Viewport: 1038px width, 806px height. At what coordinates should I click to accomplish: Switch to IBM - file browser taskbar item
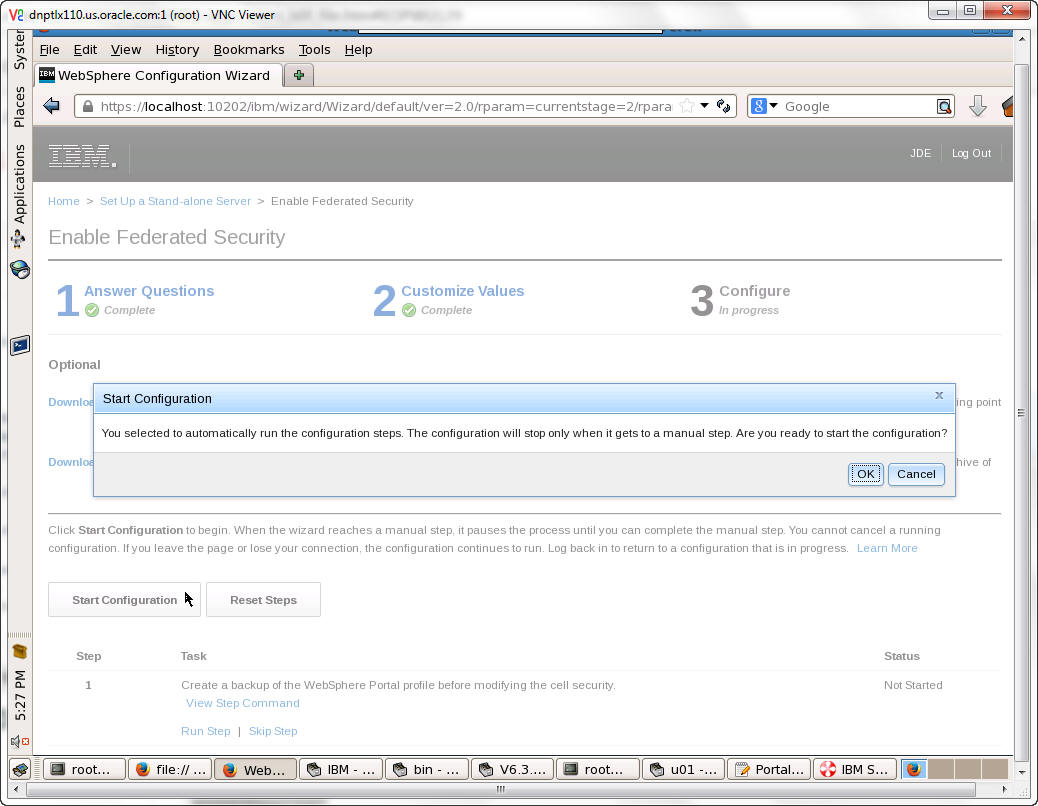pos(341,769)
